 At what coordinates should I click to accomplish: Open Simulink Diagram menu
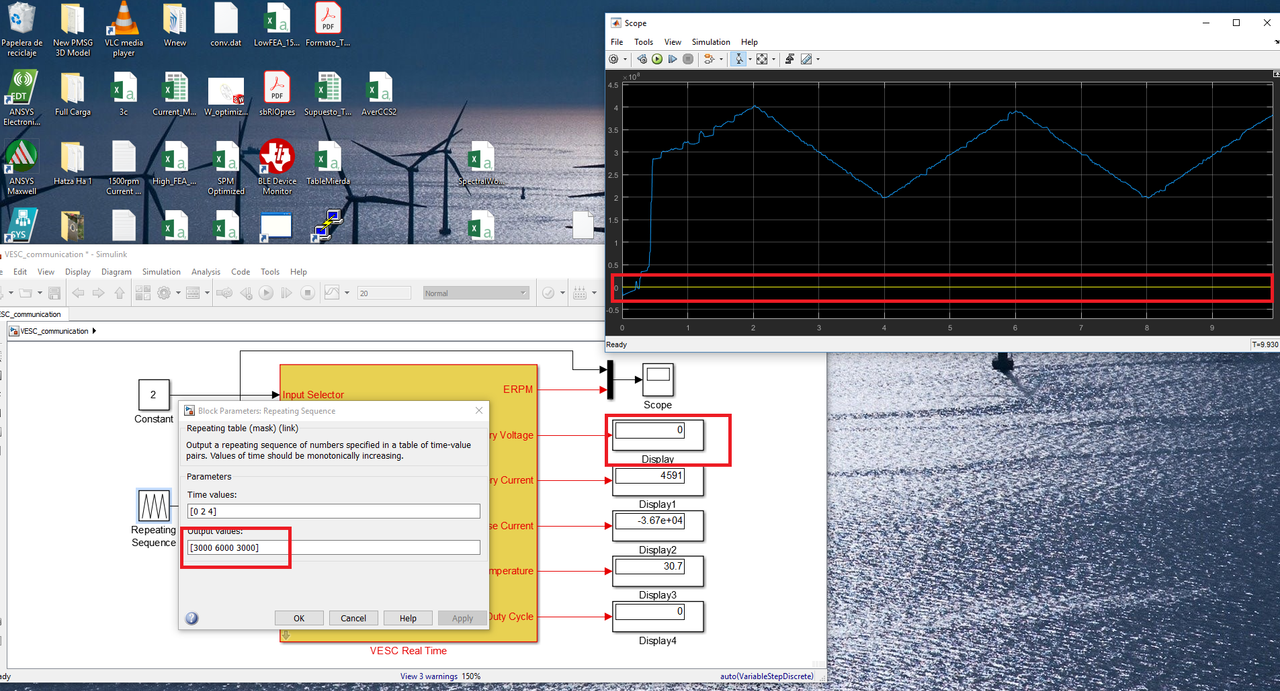116,272
